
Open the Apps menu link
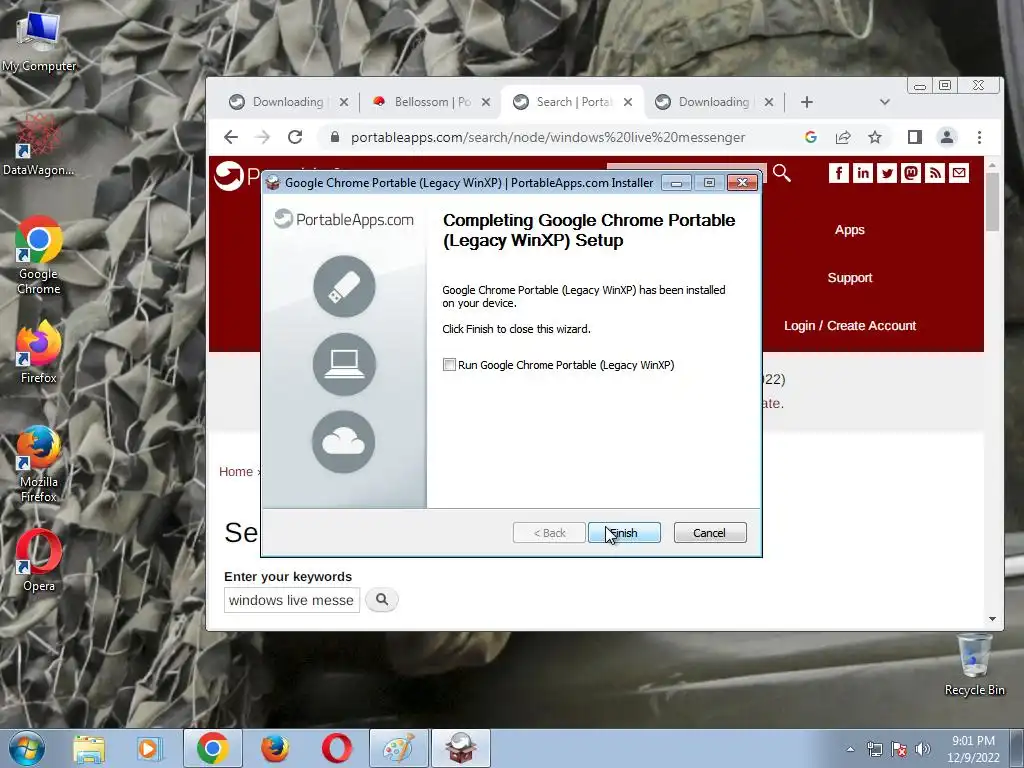click(850, 230)
